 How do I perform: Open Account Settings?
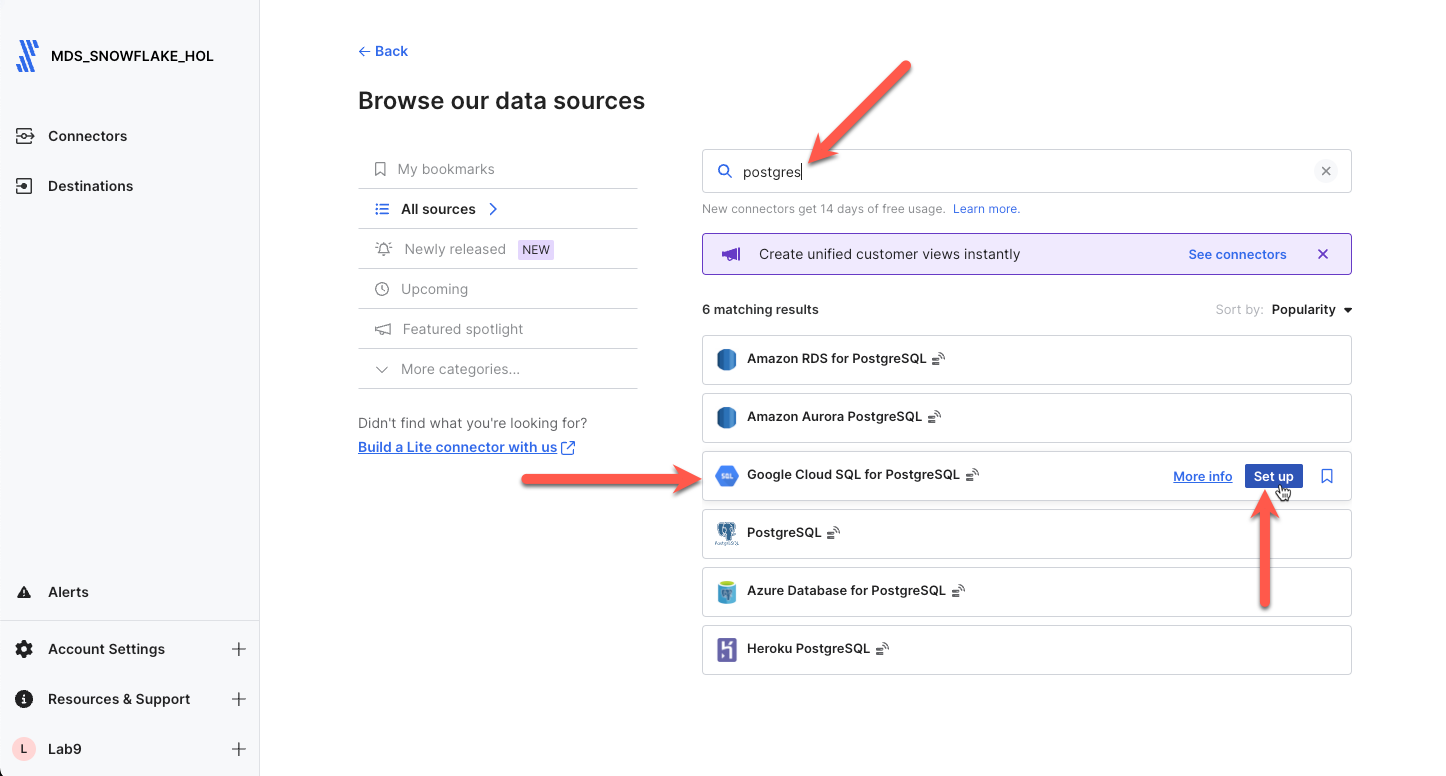pyautogui.click(x=106, y=649)
